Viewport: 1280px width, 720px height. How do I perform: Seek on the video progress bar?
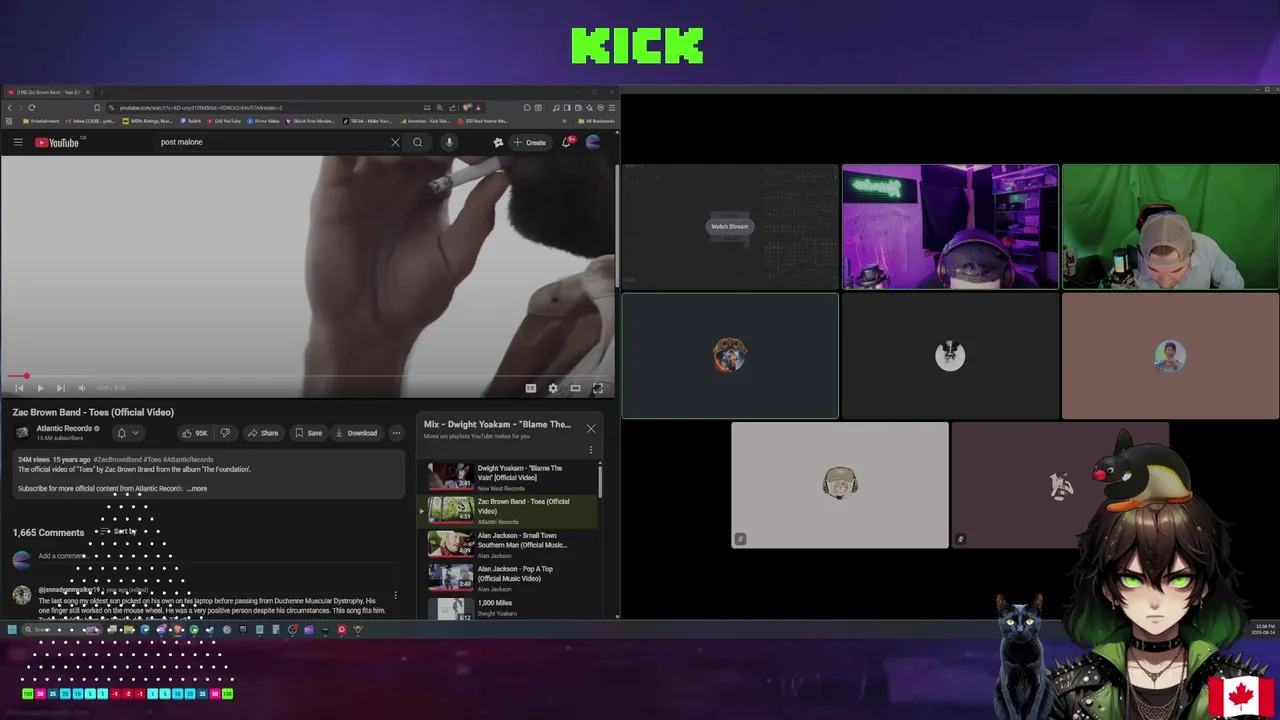click(x=308, y=376)
